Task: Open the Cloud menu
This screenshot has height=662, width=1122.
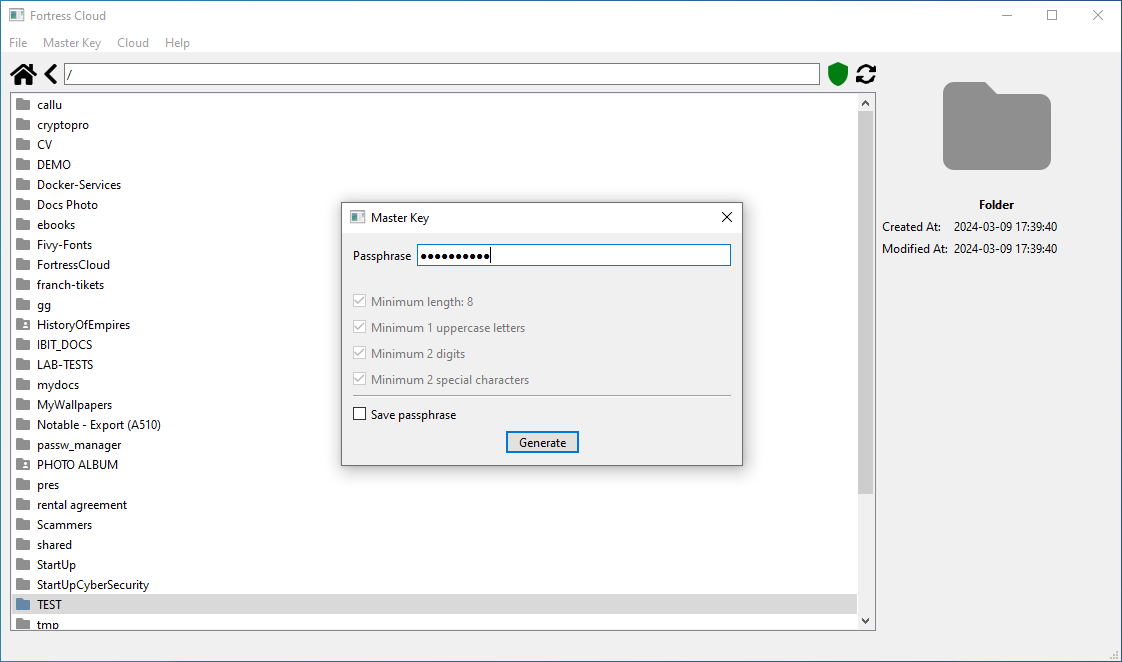Action: (x=132, y=42)
